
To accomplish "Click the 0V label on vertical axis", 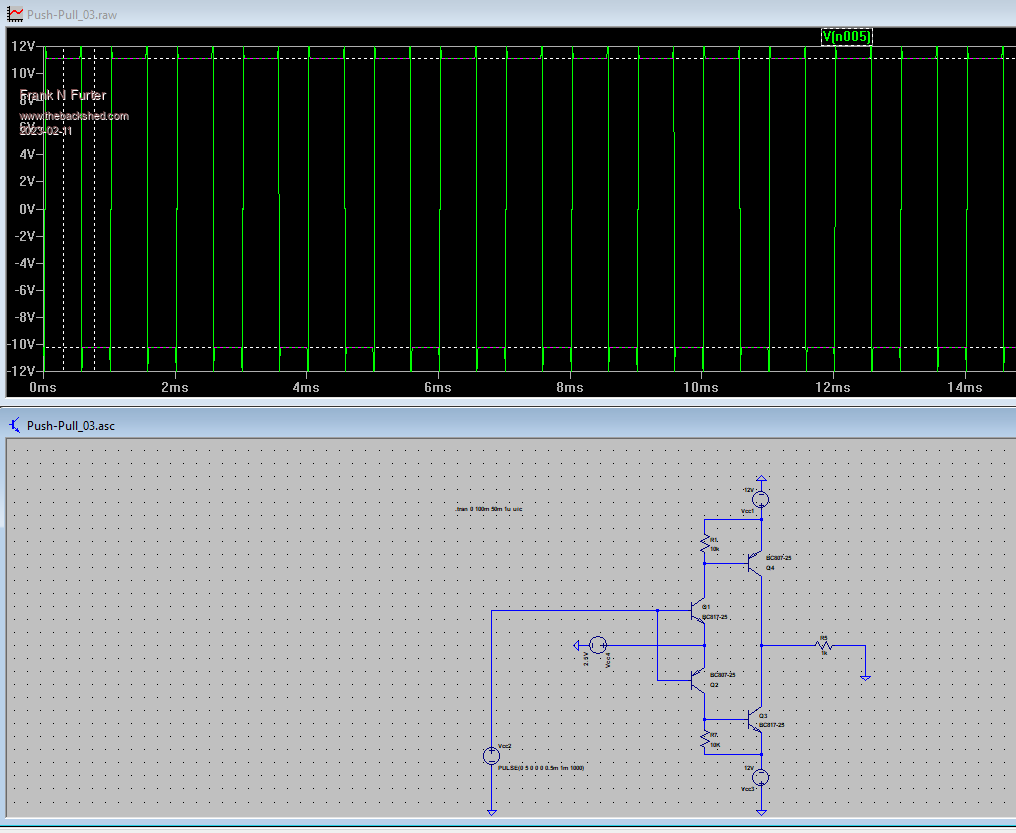I will tap(25, 209).
